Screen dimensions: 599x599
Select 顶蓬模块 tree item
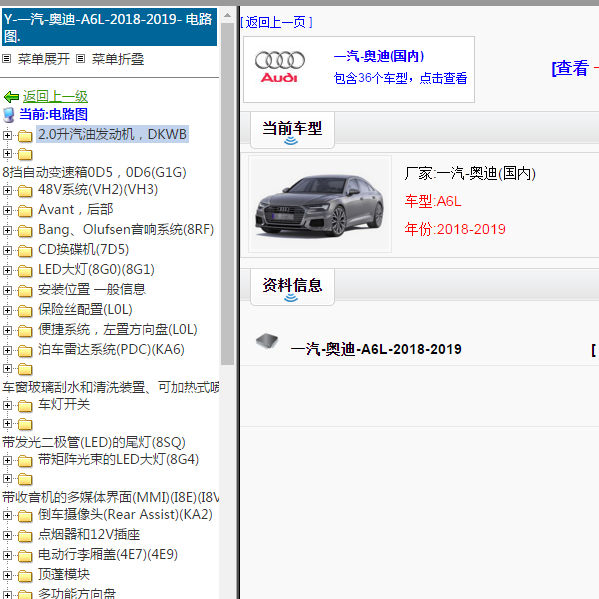(x=64, y=575)
